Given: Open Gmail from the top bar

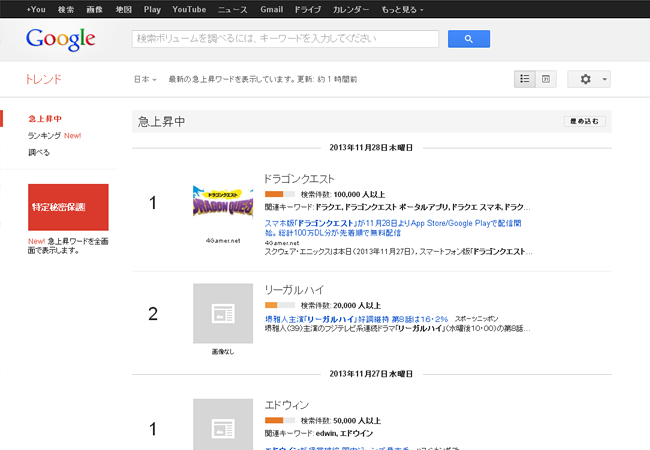Looking at the screenshot, I should pyautogui.click(x=271, y=8).
